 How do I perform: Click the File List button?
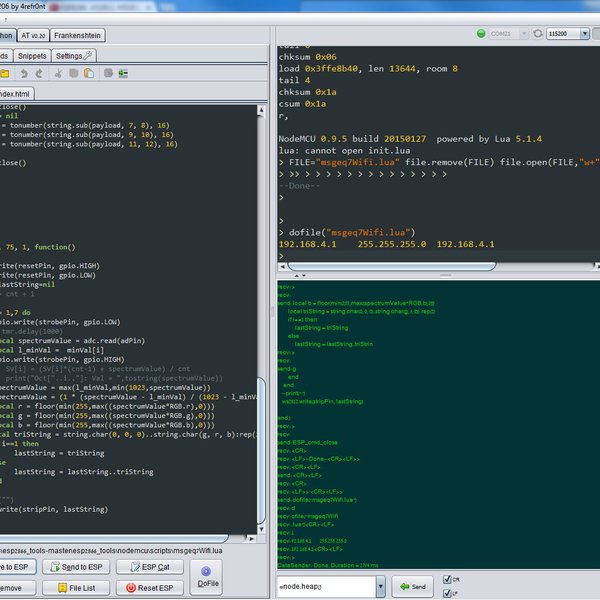pyautogui.click(x=76, y=588)
